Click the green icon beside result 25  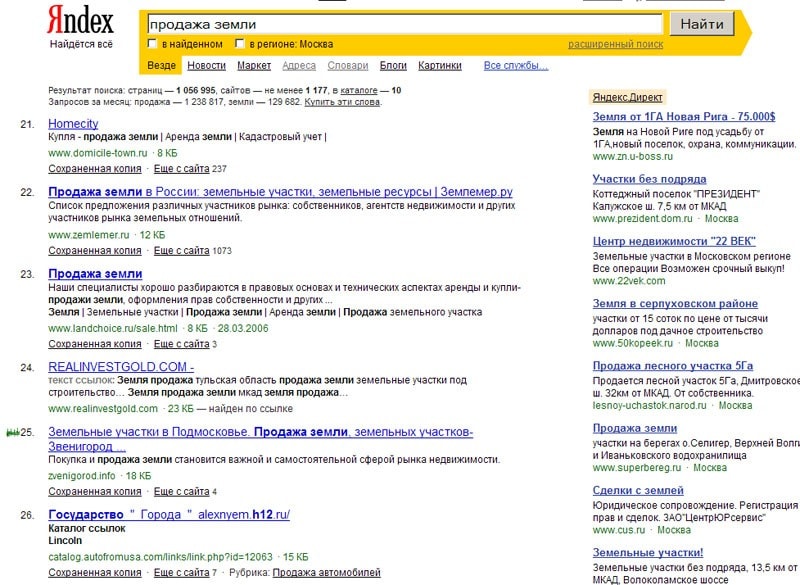click(12, 433)
